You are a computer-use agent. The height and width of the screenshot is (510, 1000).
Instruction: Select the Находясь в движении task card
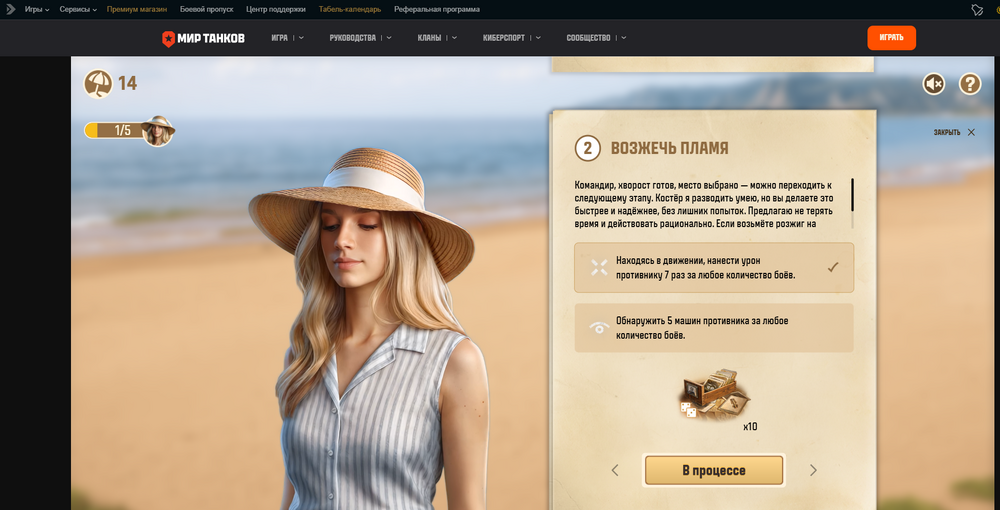click(x=714, y=268)
